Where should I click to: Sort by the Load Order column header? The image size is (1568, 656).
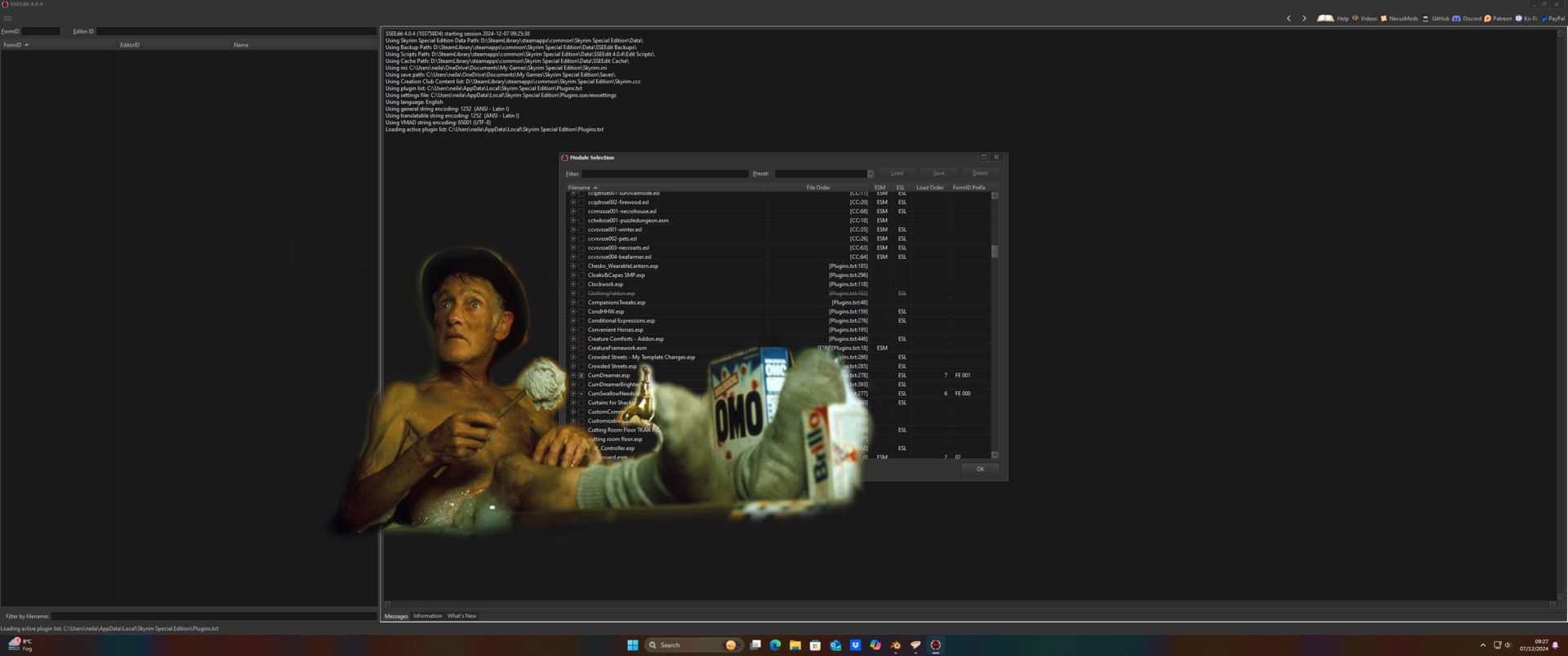tap(929, 188)
